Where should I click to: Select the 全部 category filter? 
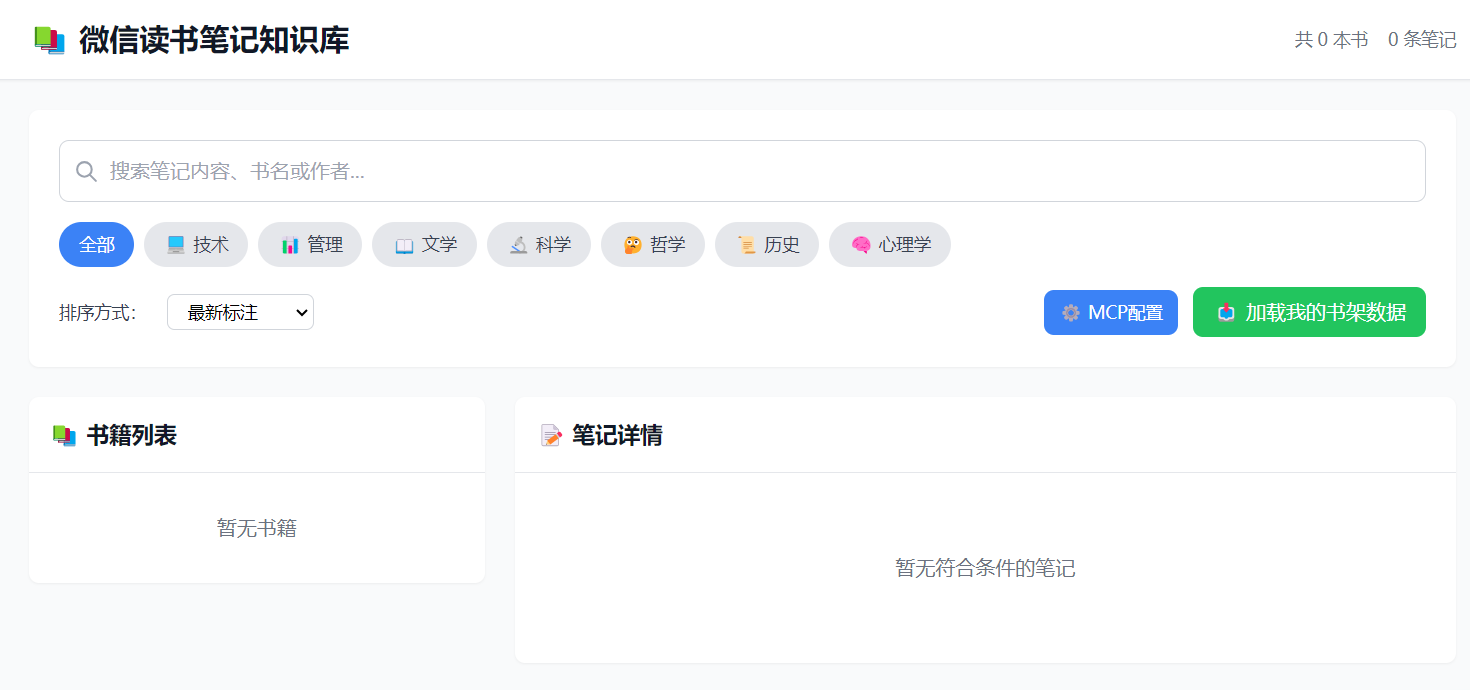[x=97, y=245]
